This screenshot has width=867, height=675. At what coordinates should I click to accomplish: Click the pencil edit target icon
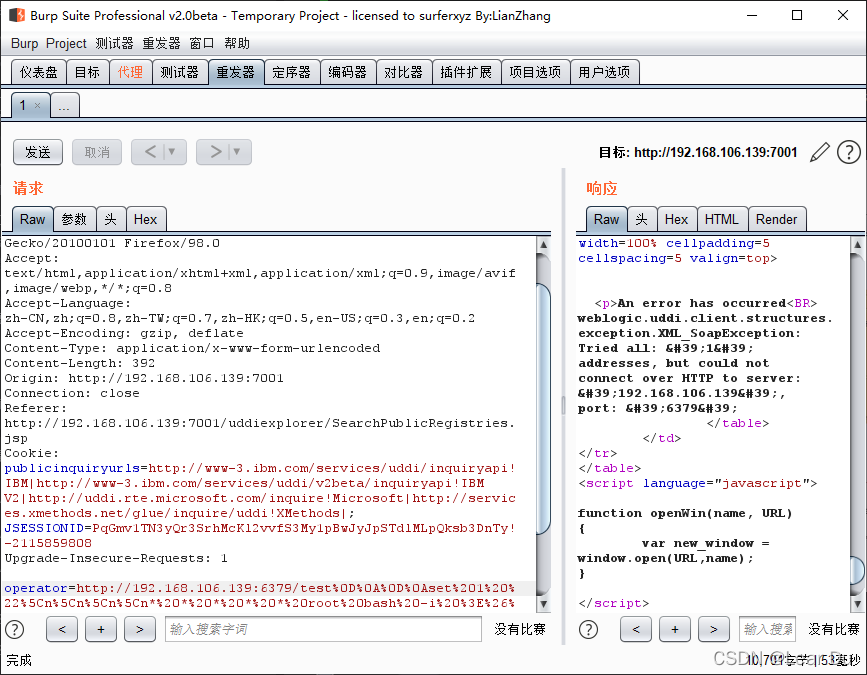(x=819, y=152)
